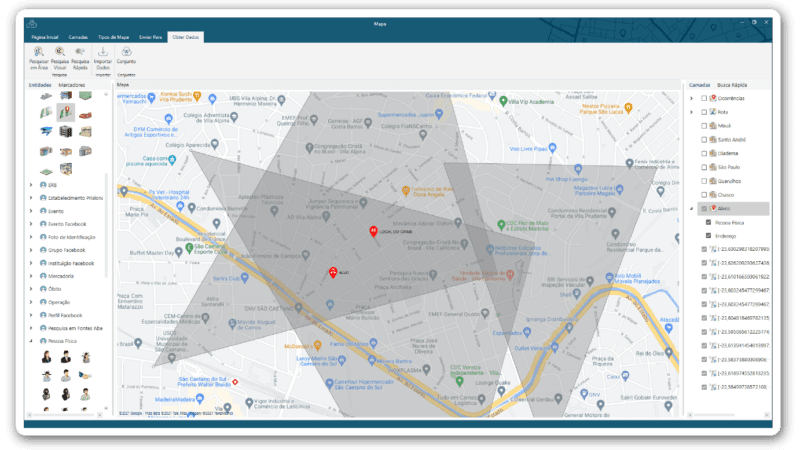Expand the Operação entity group
This screenshot has width=800, height=450.
coord(31,302)
